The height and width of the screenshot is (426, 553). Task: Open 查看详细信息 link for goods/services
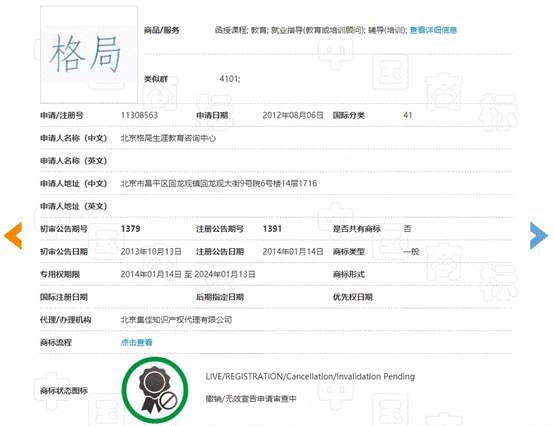[433, 30]
